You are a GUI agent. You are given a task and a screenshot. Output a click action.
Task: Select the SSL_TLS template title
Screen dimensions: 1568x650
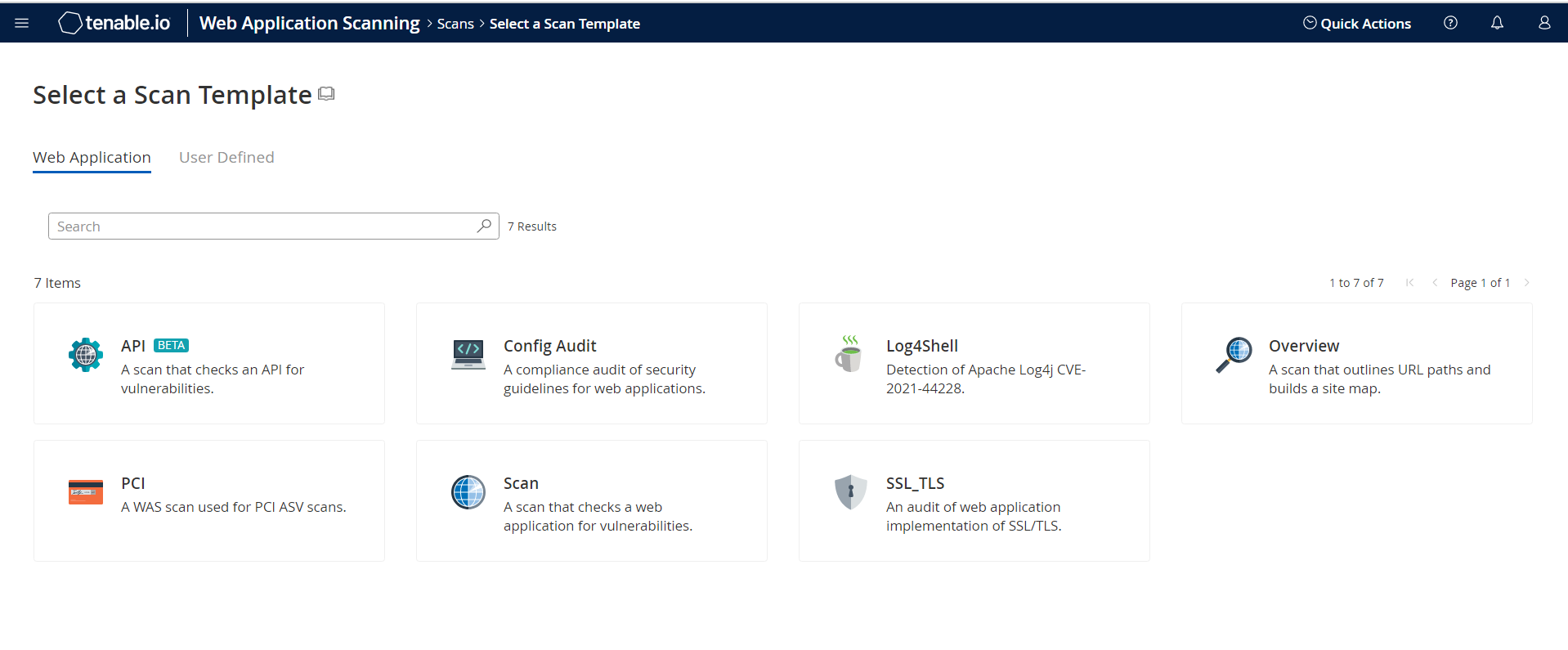click(915, 483)
